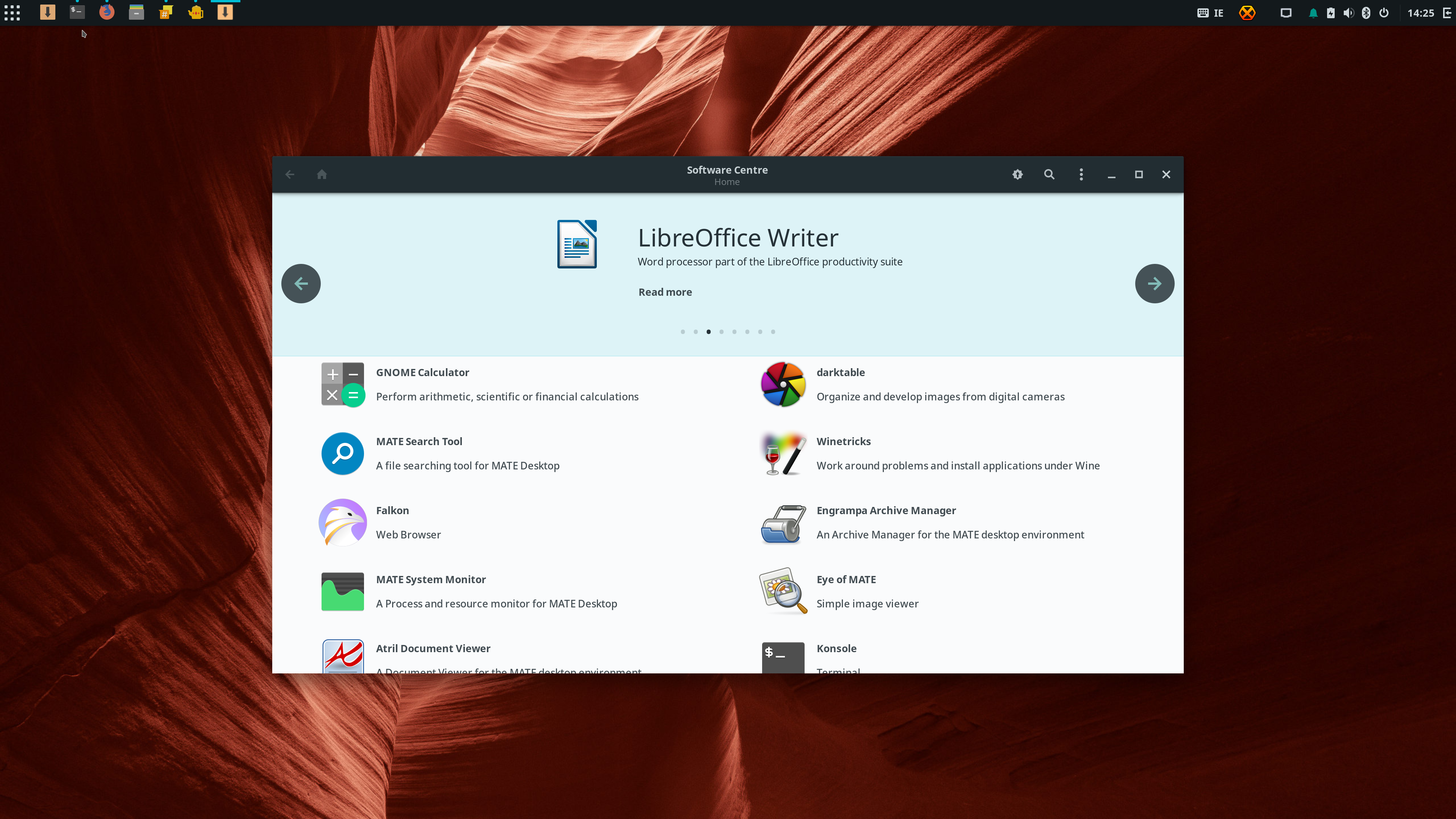
Task: Click the orange hexagon X tray icon
Action: pos(1247,13)
